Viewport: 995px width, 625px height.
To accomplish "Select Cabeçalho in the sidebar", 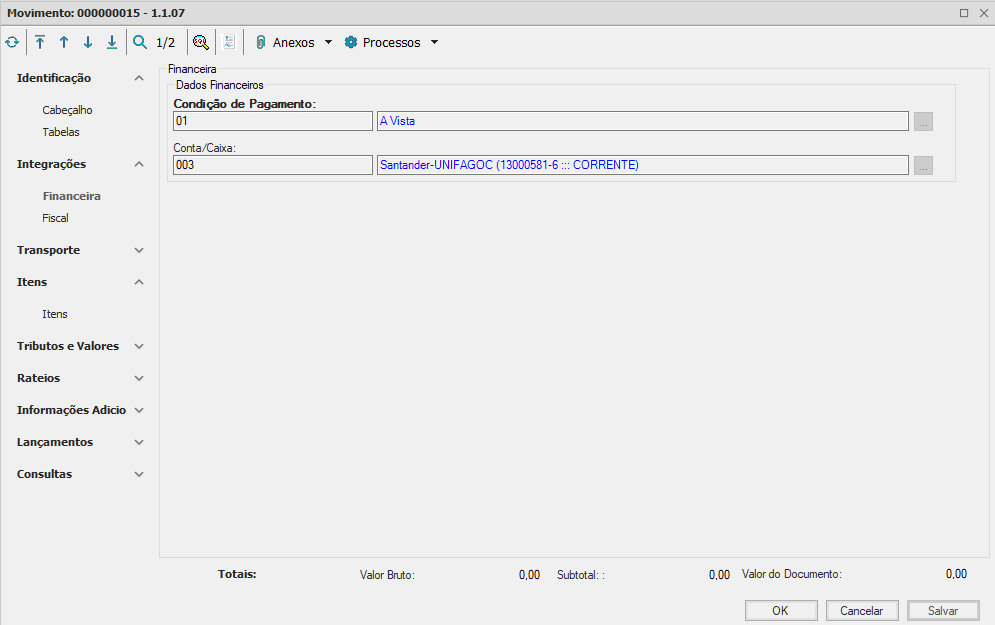I will point(67,110).
